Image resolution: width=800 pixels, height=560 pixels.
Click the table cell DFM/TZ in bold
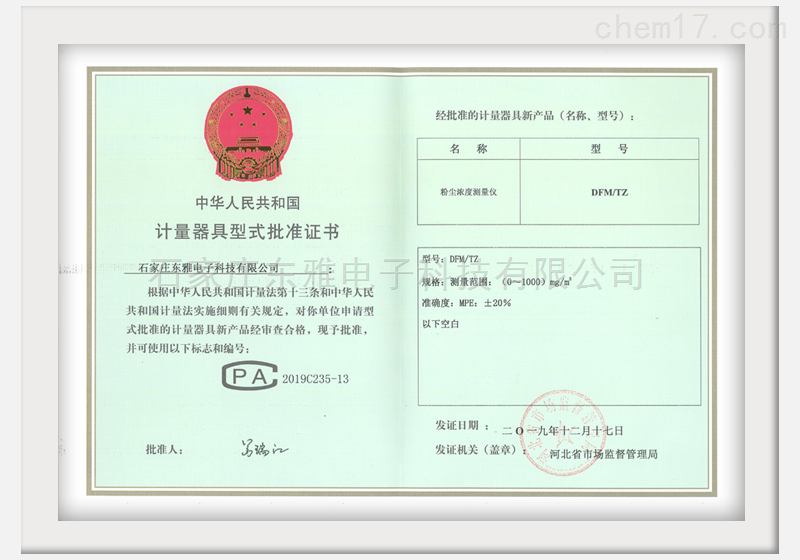[x=609, y=192]
